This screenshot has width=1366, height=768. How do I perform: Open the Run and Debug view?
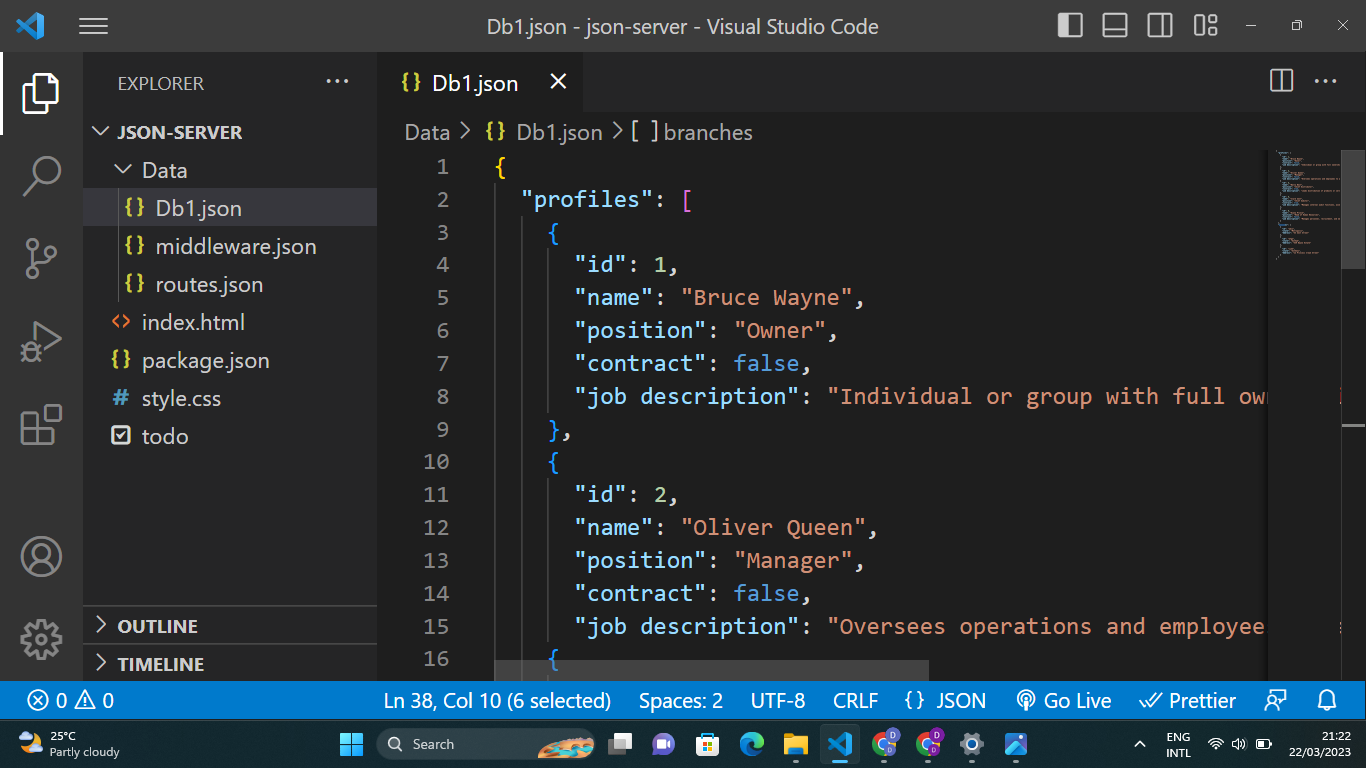tap(41, 341)
